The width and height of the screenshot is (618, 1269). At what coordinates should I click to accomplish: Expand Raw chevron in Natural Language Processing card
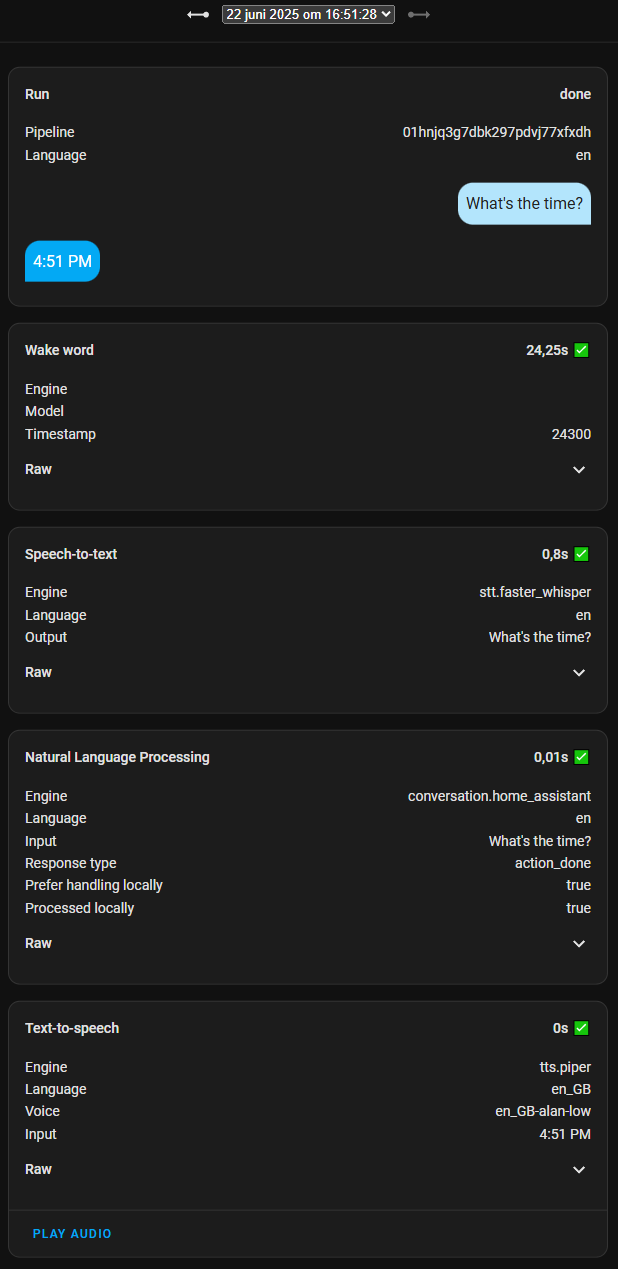click(579, 944)
